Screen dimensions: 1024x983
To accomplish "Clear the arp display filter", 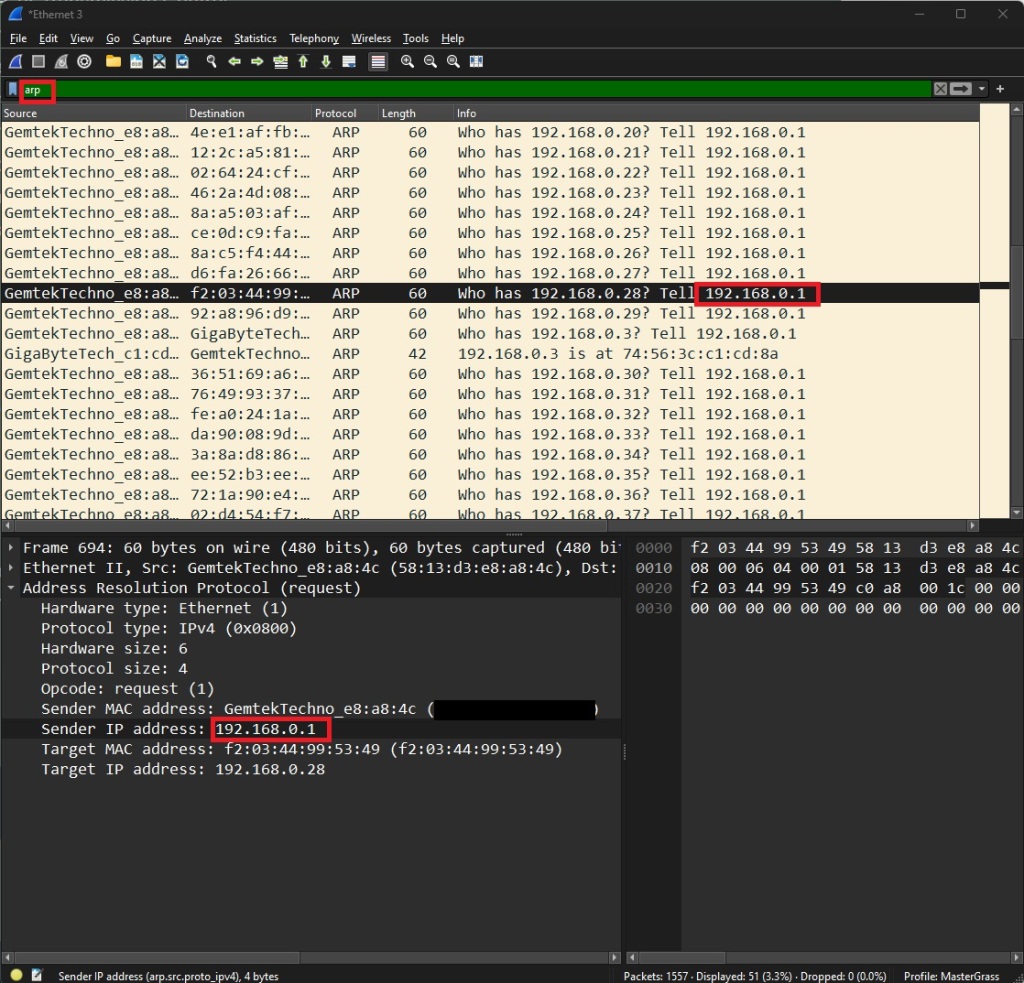I will pos(940,89).
